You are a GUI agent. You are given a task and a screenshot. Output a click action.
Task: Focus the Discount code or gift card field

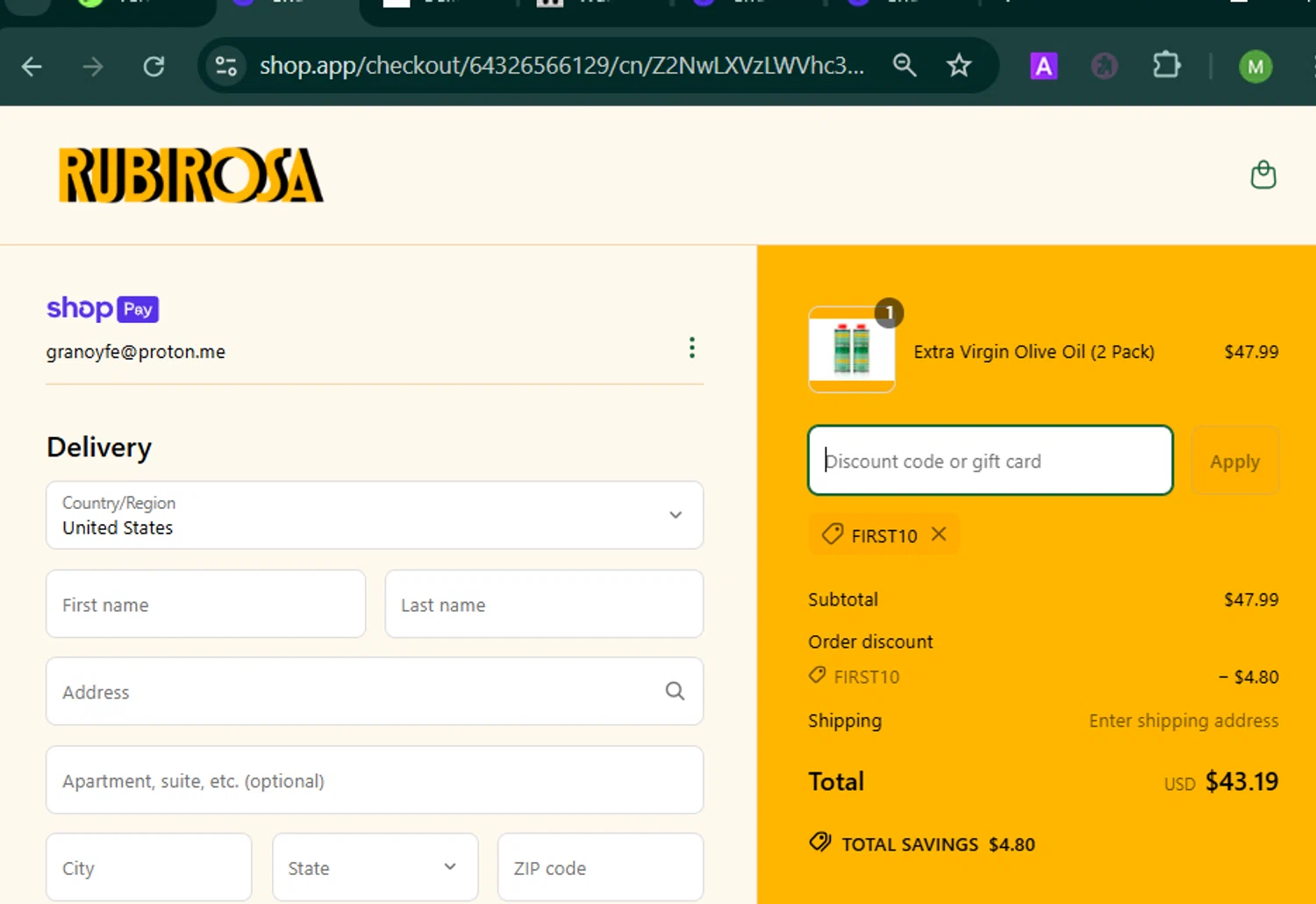pyautogui.click(x=991, y=461)
